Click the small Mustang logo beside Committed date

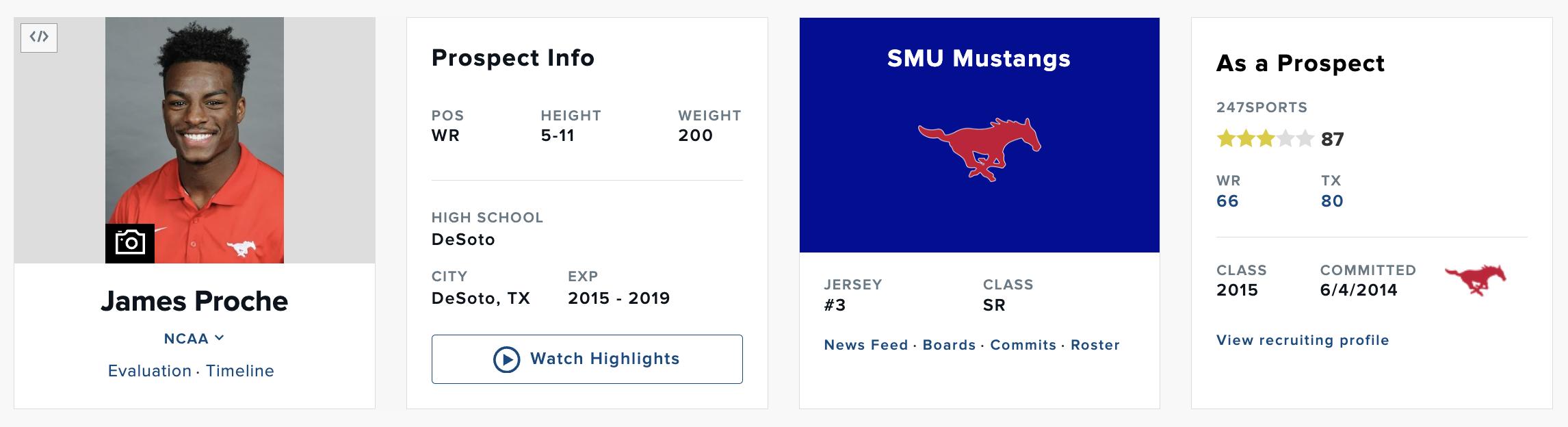coord(1475,280)
